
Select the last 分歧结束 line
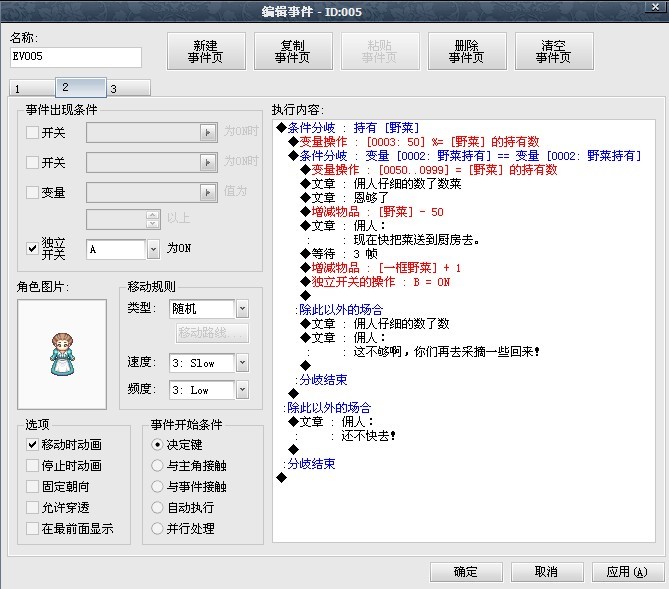point(309,464)
